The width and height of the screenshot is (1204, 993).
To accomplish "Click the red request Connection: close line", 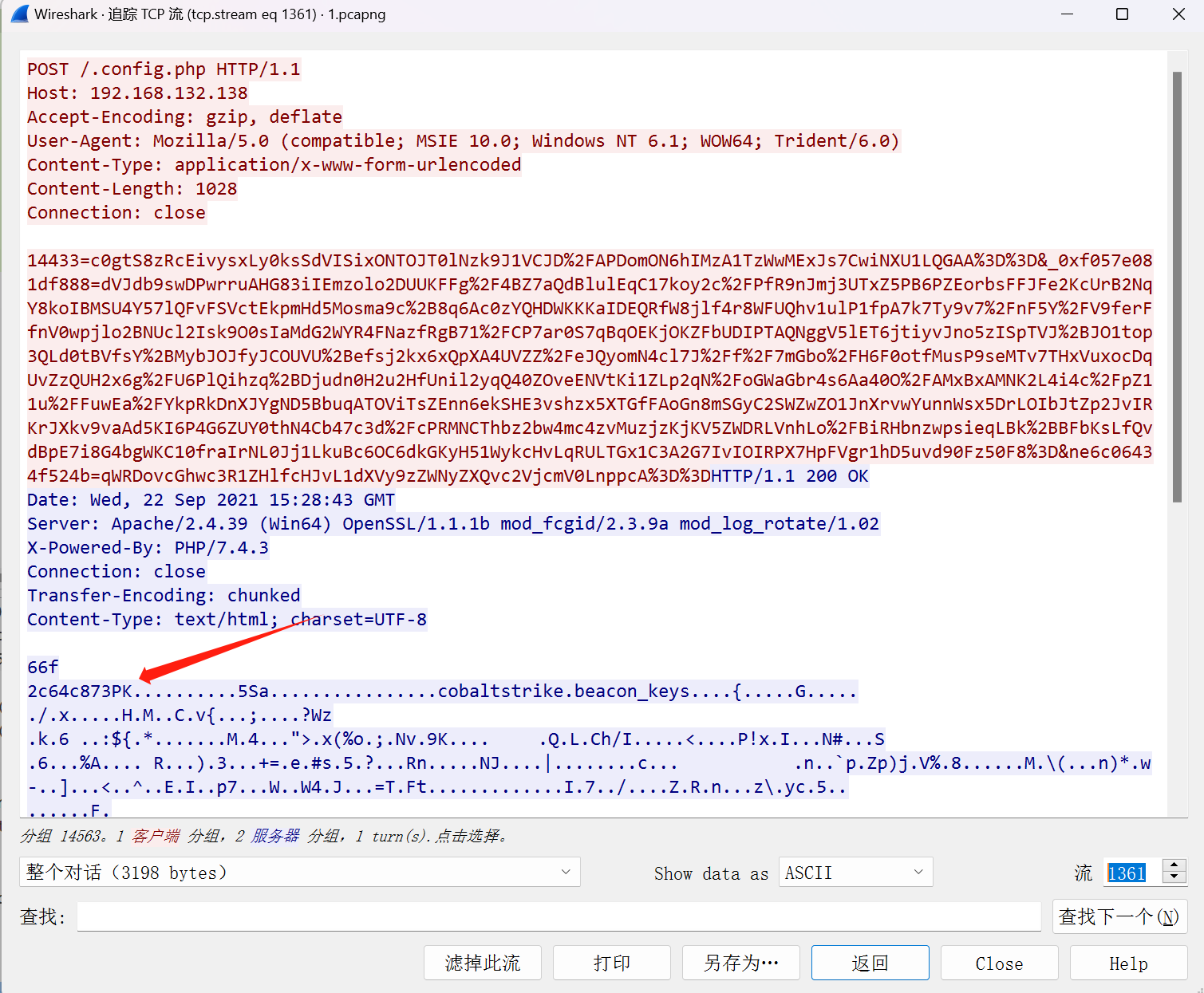I will click(116, 213).
